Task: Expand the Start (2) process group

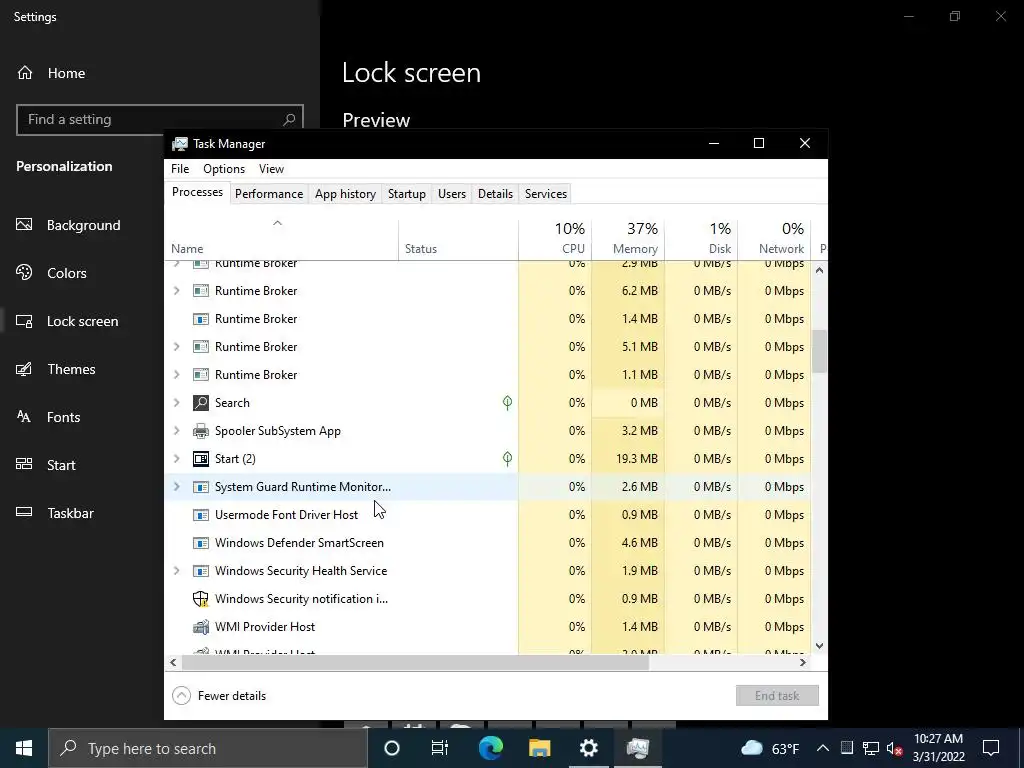Action: 176,459
